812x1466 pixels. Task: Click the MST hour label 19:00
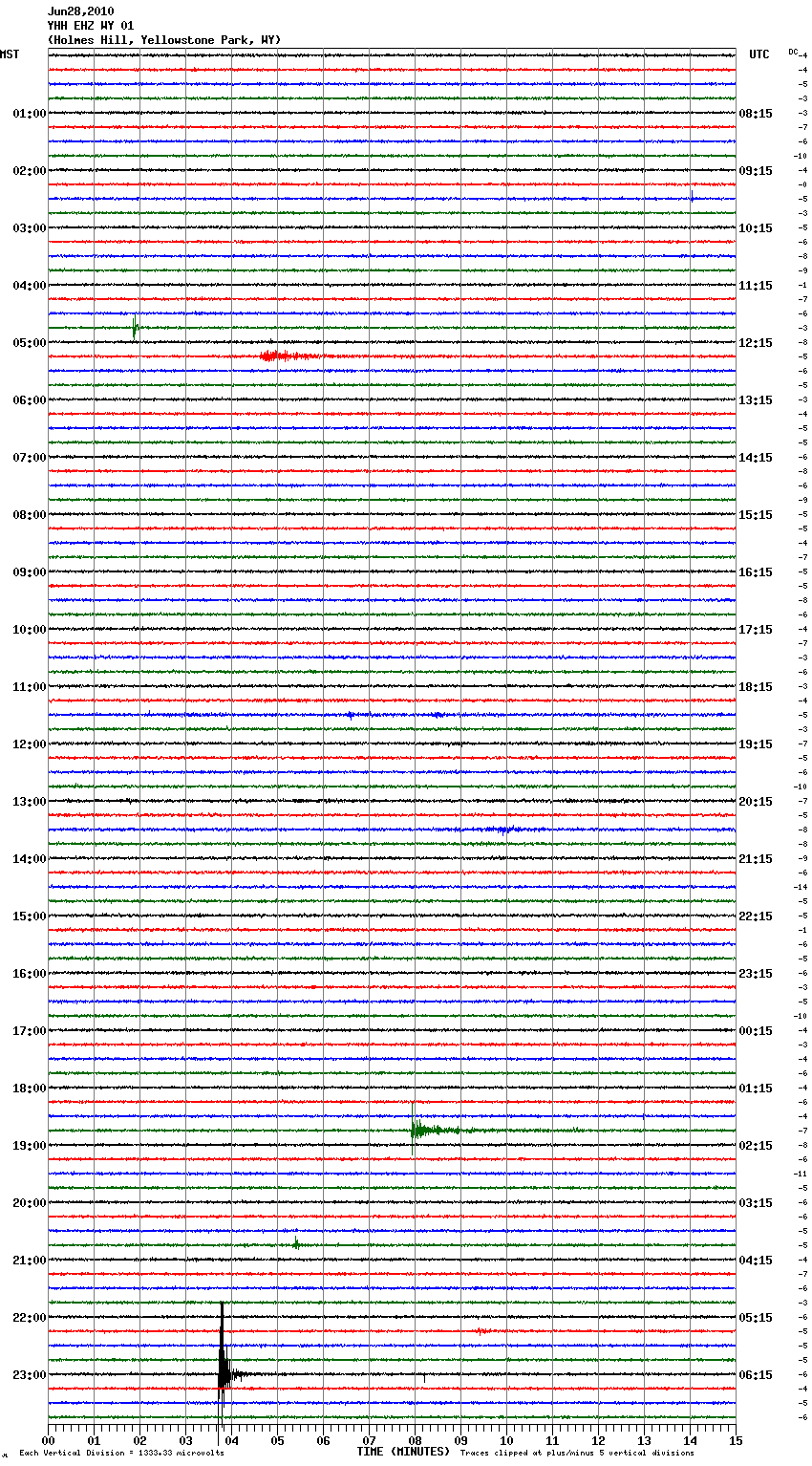pos(30,1146)
